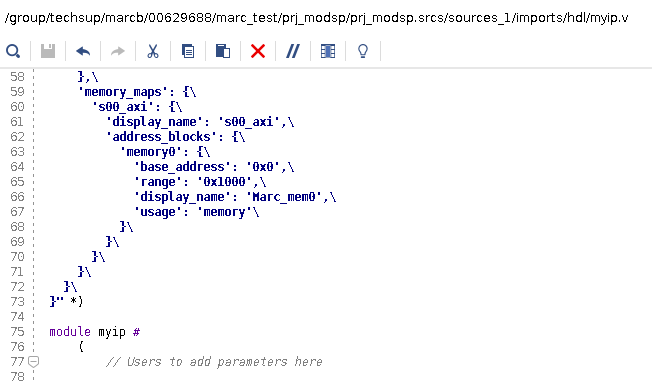Click the opening parenthesis on line 76
This screenshot has height=381, width=652.
click(x=81, y=346)
